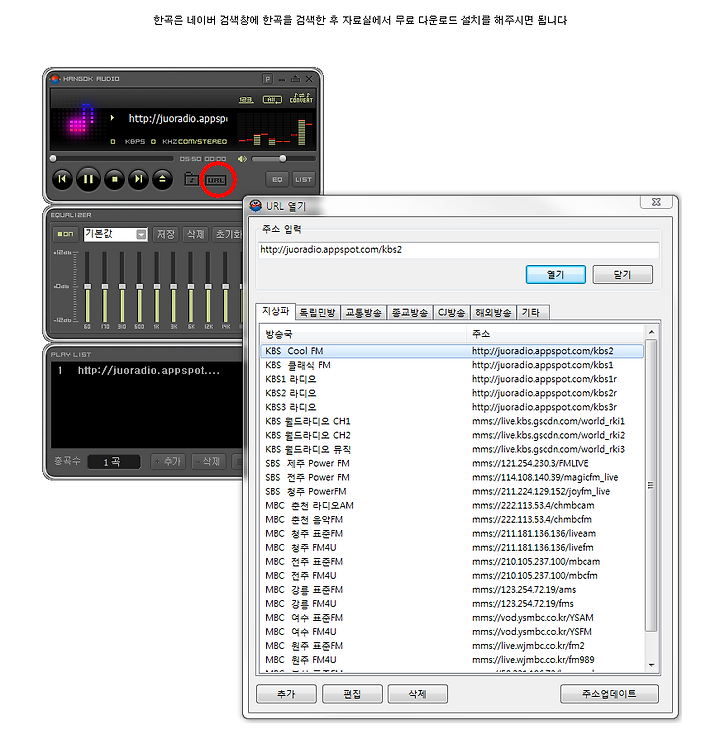Skip to previous track in Hansok Audio
720x729 pixels.
click(62, 179)
